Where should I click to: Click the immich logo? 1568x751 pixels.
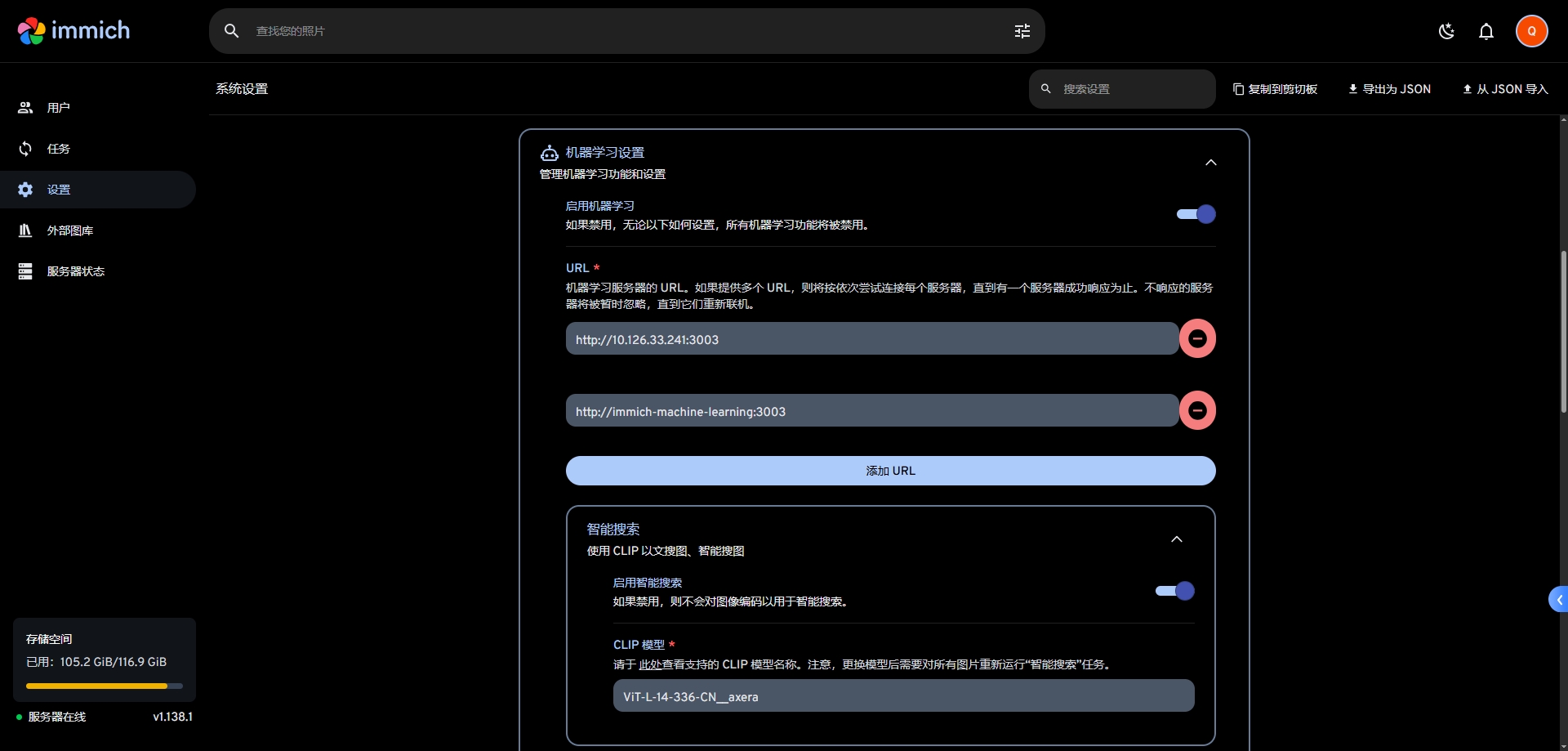(x=73, y=31)
